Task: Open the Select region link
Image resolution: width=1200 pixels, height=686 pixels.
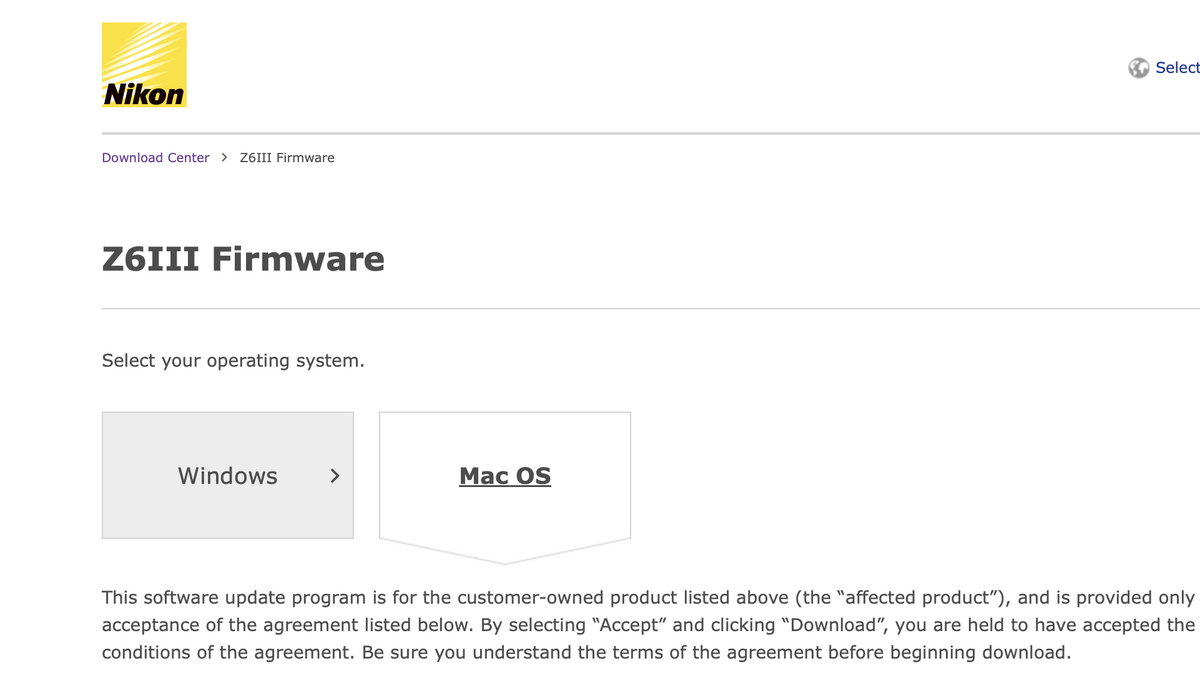Action: pyautogui.click(x=1177, y=68)
